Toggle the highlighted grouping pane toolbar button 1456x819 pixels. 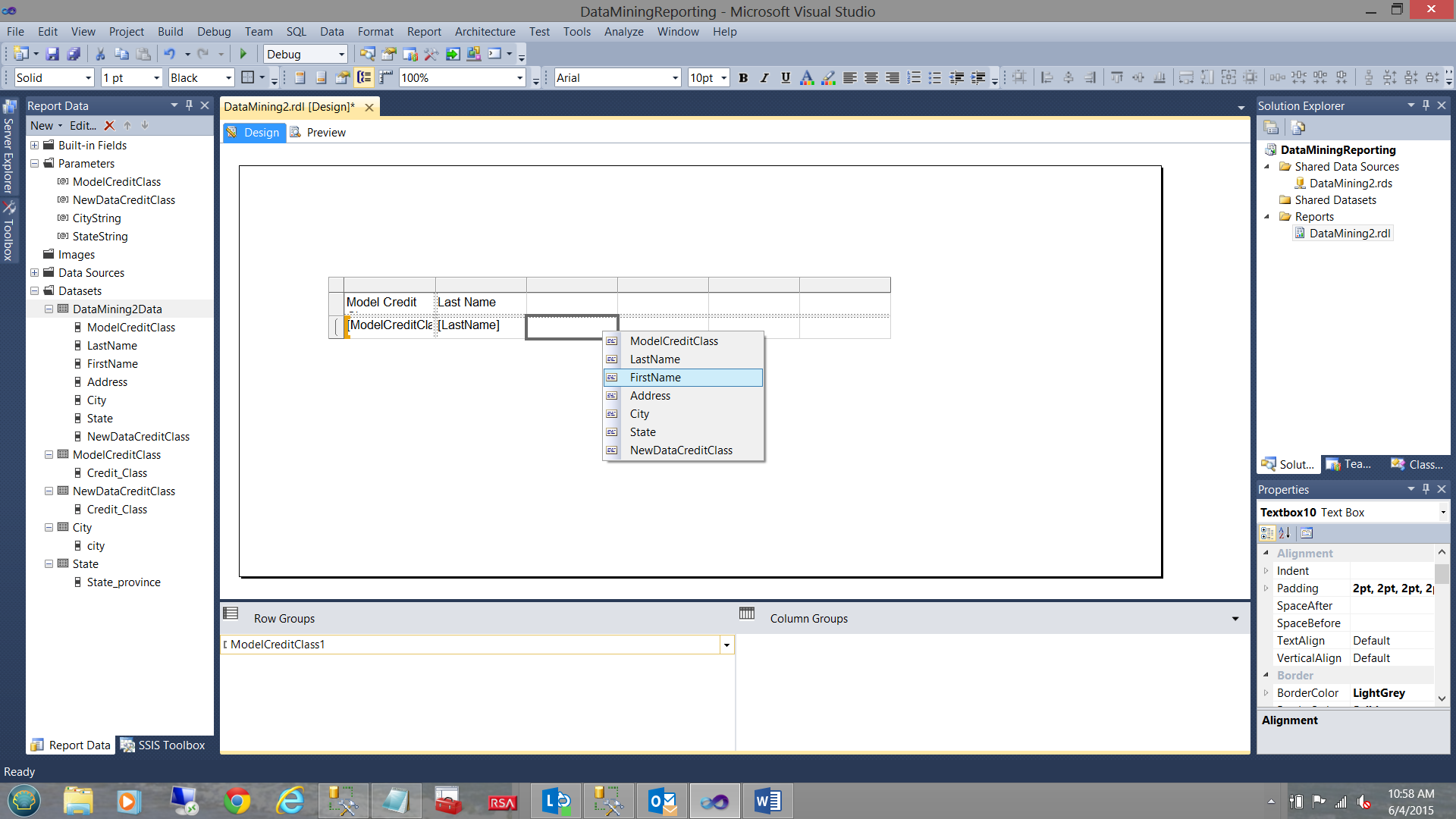coord(364,77)
